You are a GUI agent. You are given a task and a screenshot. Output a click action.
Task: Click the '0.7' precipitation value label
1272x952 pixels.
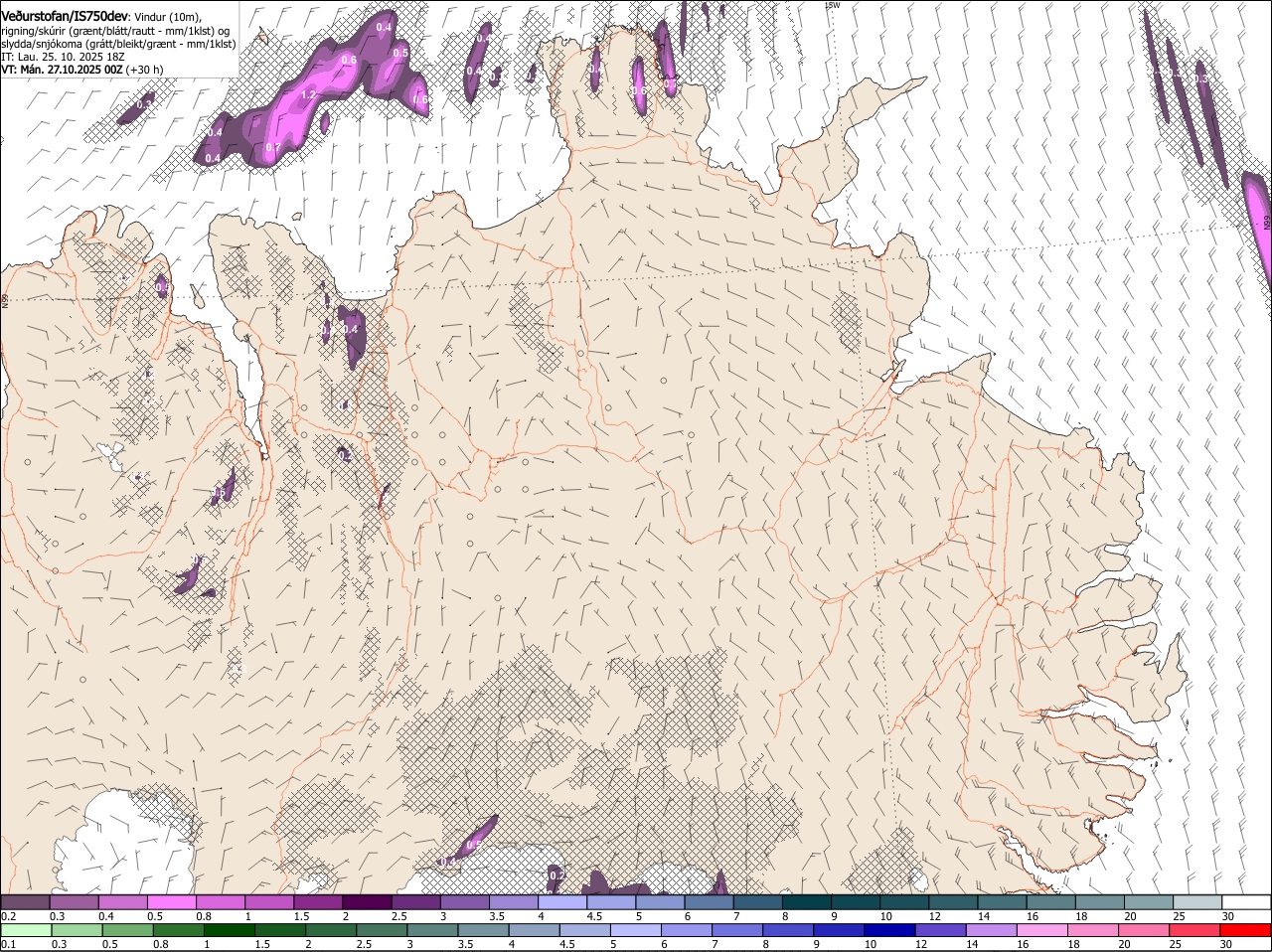273,147
